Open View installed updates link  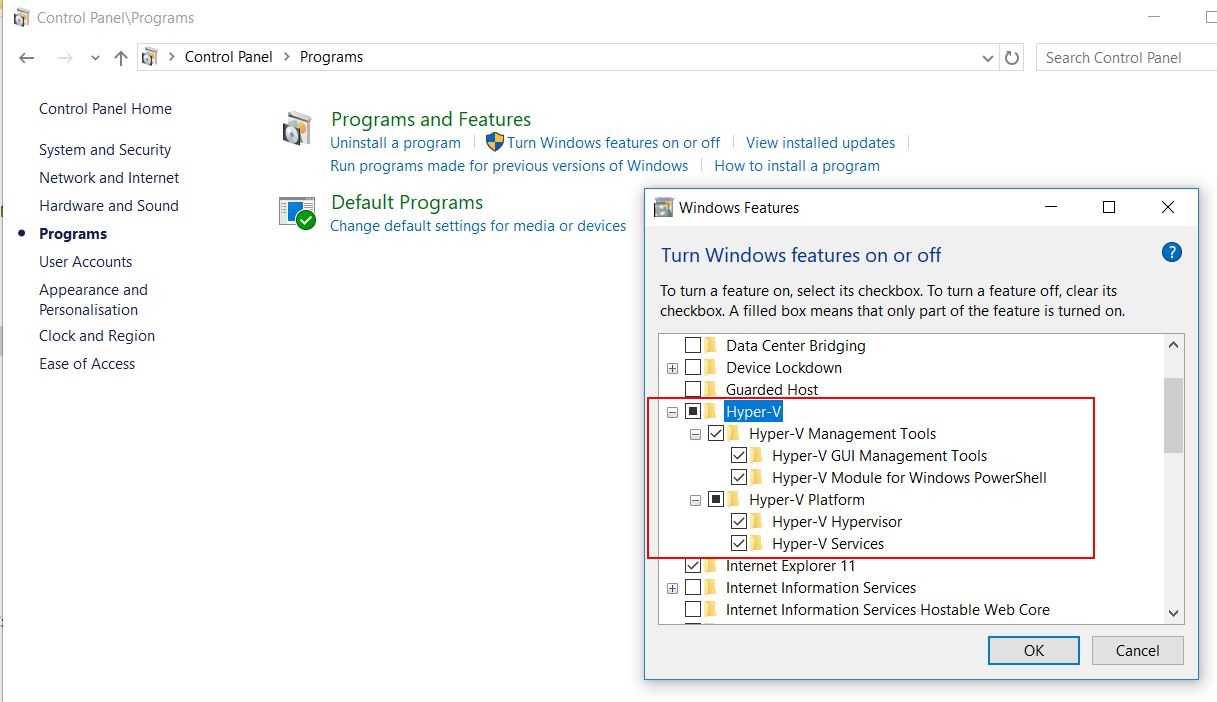point(820,142)
